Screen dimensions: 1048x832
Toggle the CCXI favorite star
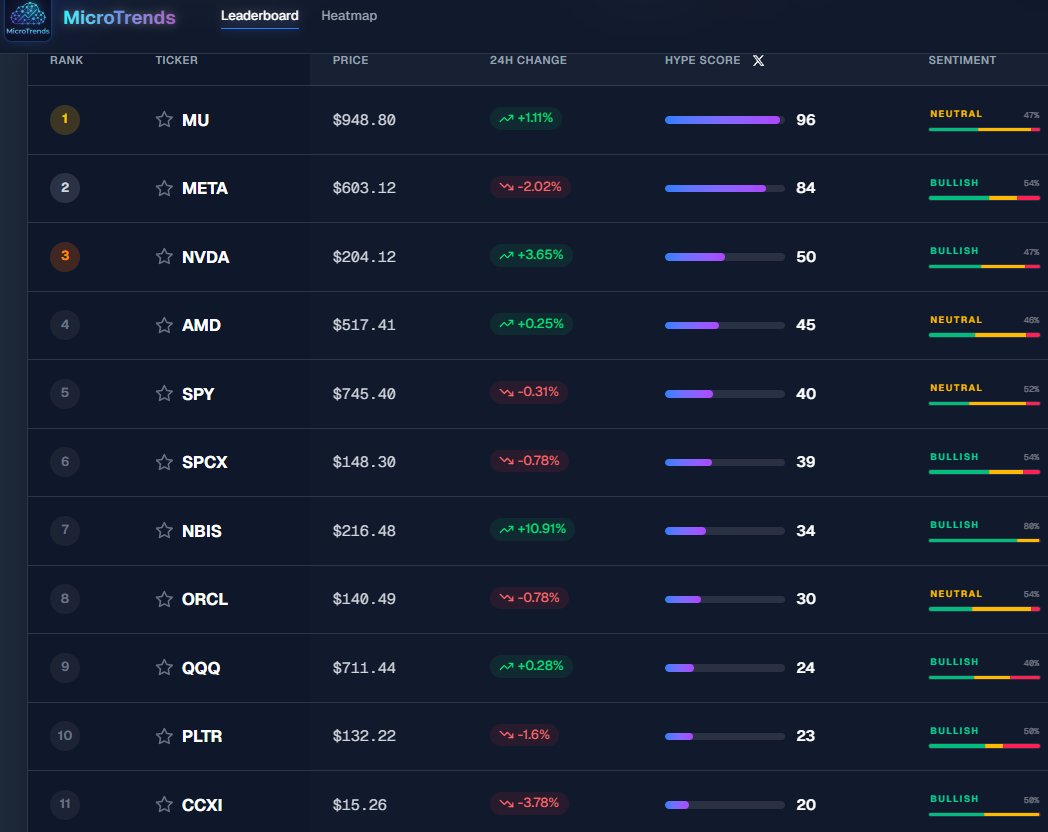(x=164, y=805)
